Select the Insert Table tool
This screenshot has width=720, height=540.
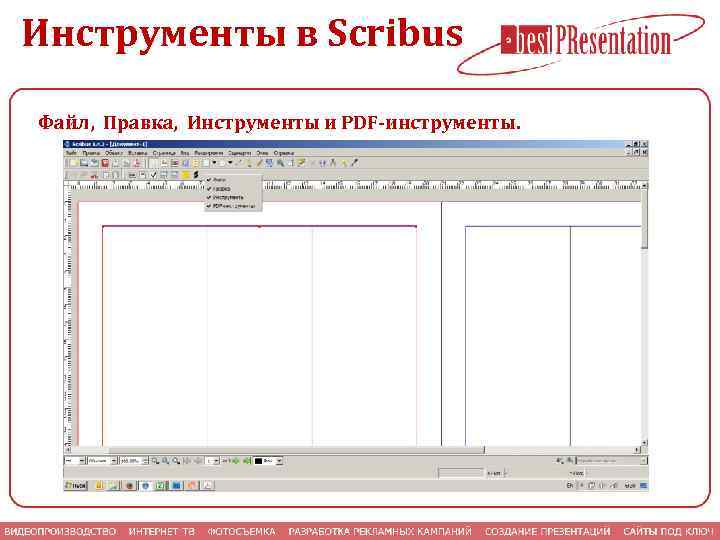196,163
